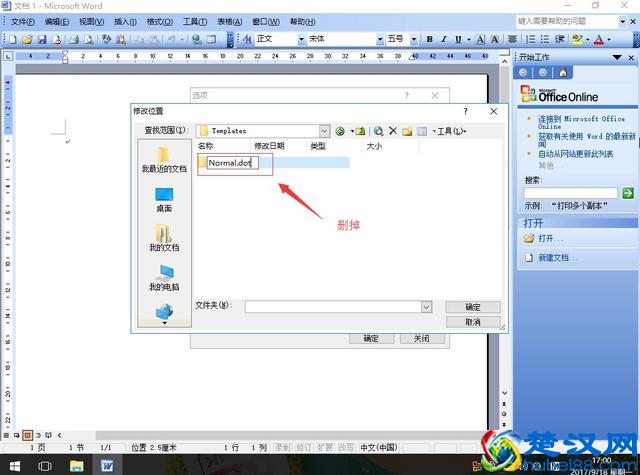Open the Home icon in task pane
Viewport: 640px width, 475px height.
[x=563, y=73]
